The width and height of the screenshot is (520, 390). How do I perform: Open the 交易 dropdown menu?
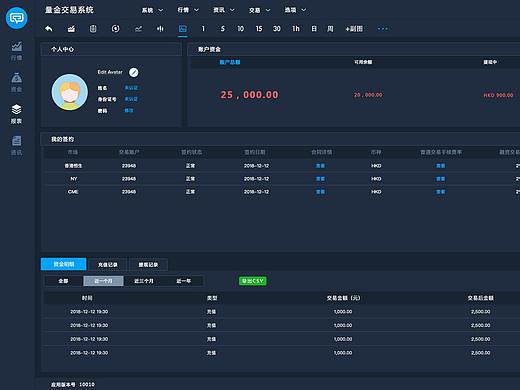260,10
